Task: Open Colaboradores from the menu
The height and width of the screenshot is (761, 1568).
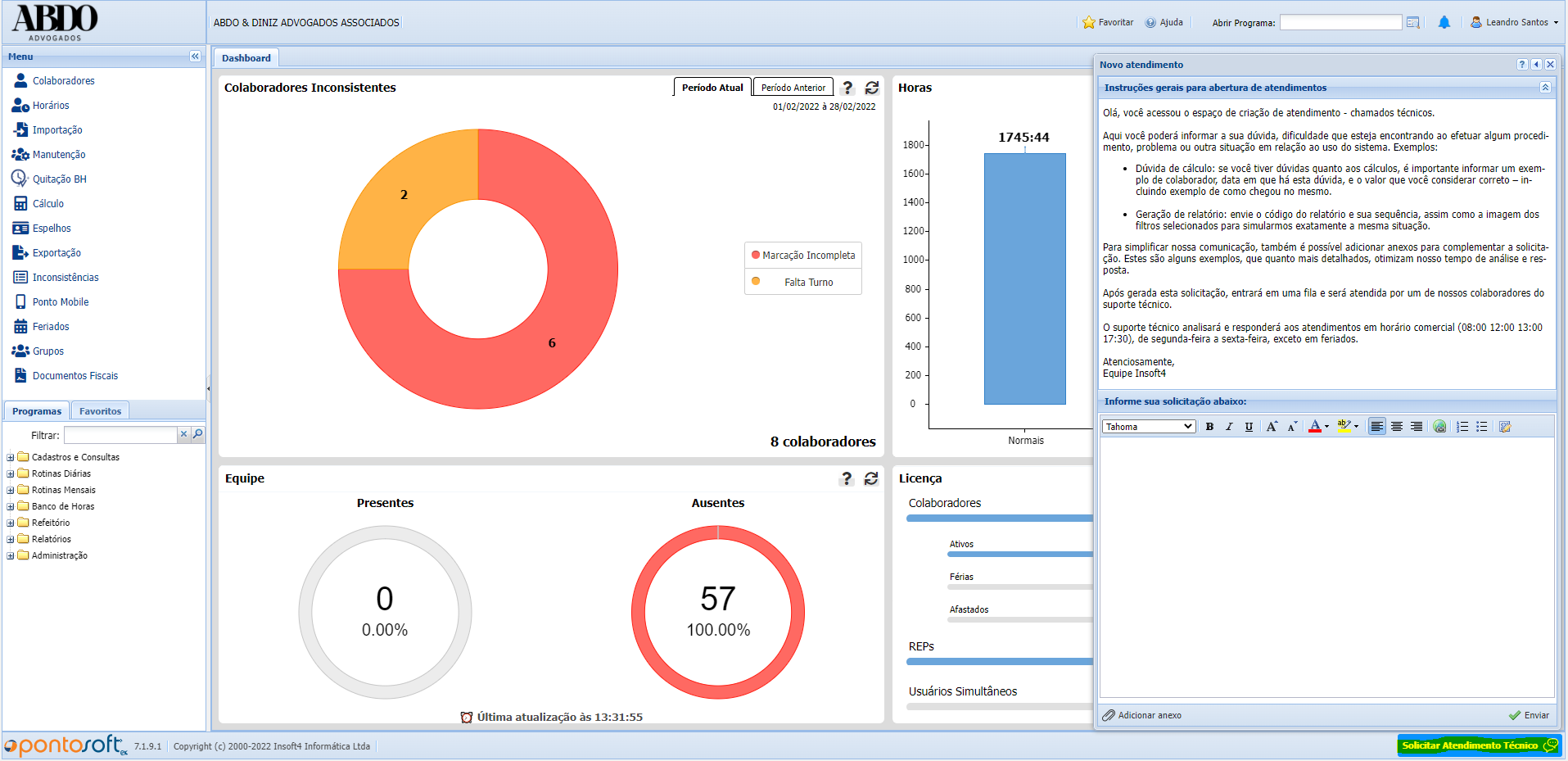Action: pos(63,81)
